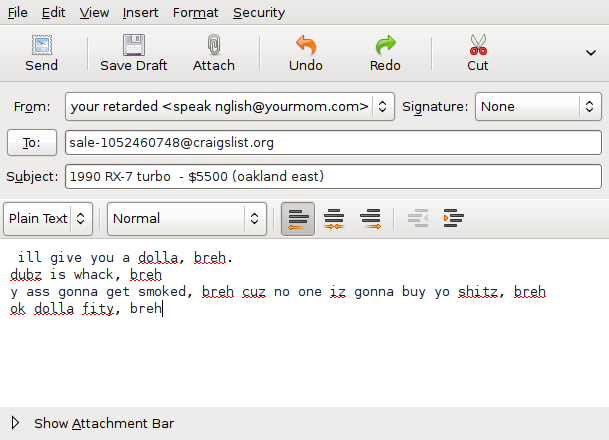
Task: Open the From sender dropdown
Action: coord(229,106)
